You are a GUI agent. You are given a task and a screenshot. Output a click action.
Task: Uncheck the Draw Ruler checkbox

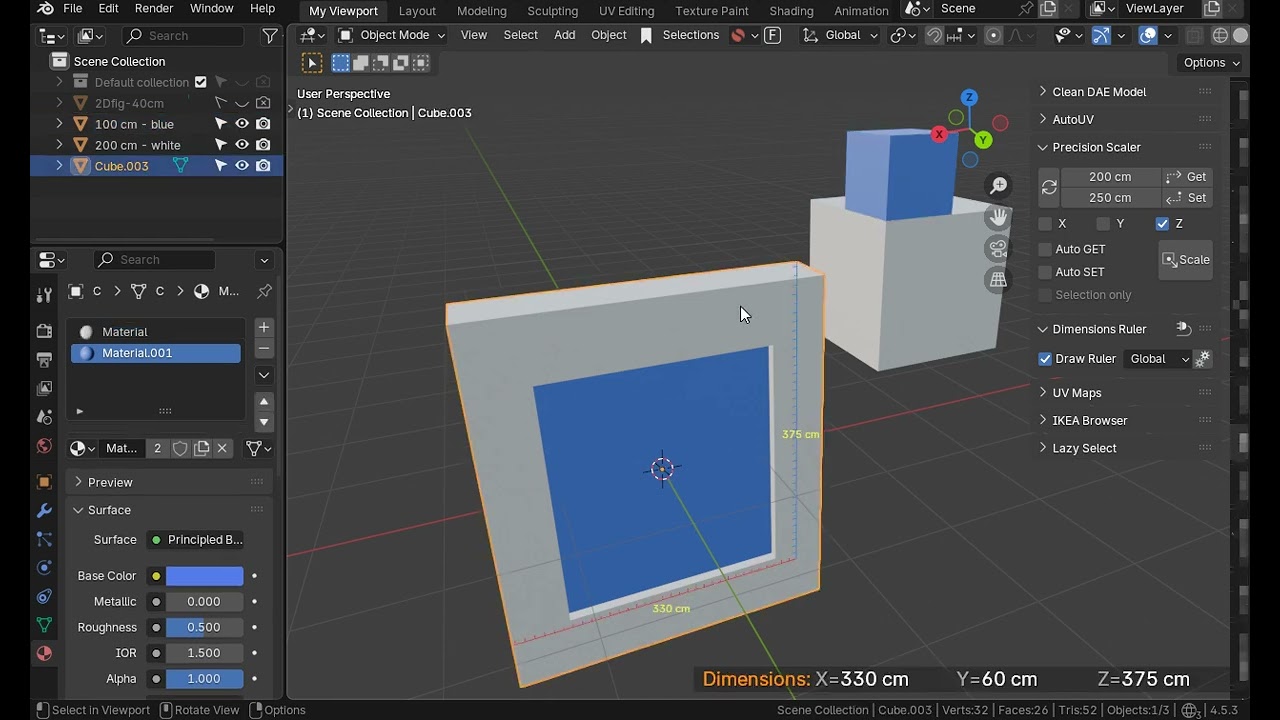point(1045,359)
